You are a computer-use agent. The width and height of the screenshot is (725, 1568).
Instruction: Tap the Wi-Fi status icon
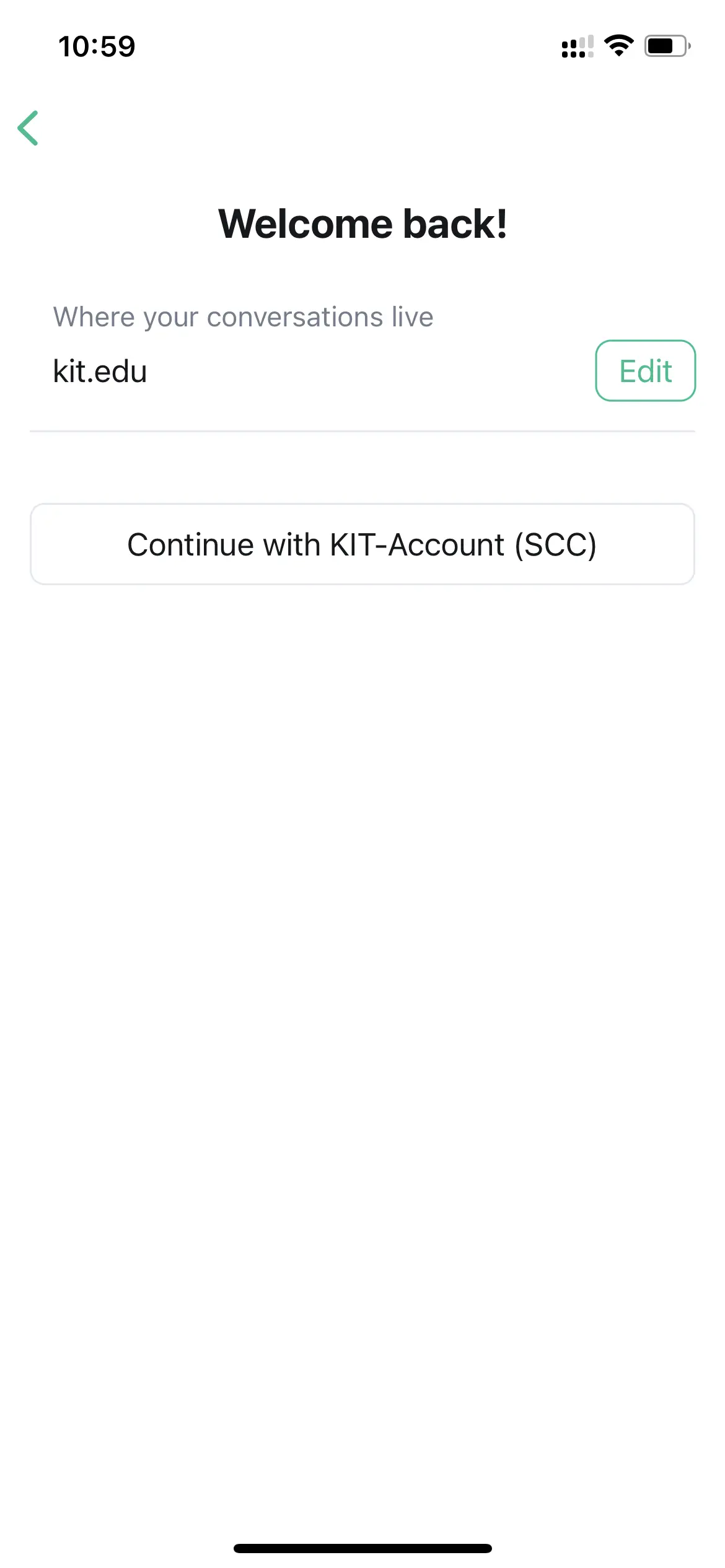(618, 46)
